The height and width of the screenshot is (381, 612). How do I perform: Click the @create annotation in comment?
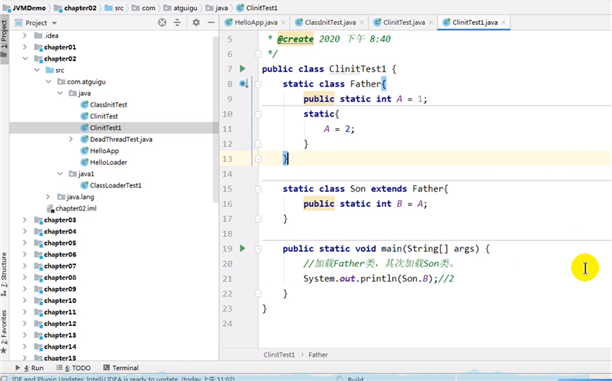coord(295,39)
